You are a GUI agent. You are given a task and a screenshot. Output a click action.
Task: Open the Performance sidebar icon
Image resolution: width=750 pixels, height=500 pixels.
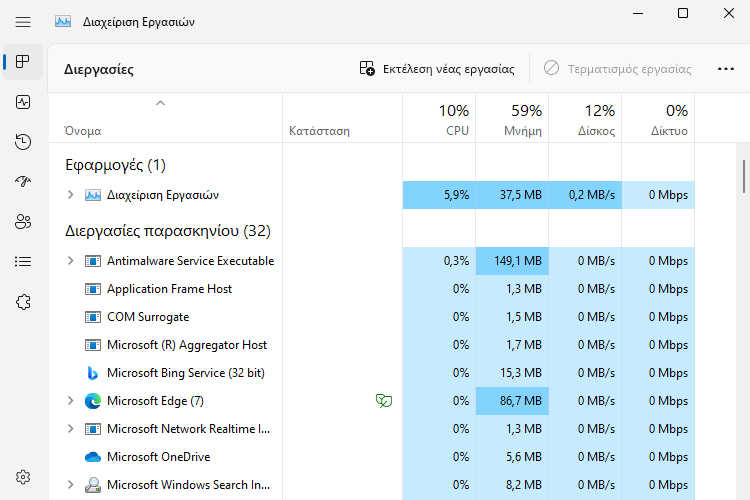pos(22,102)
